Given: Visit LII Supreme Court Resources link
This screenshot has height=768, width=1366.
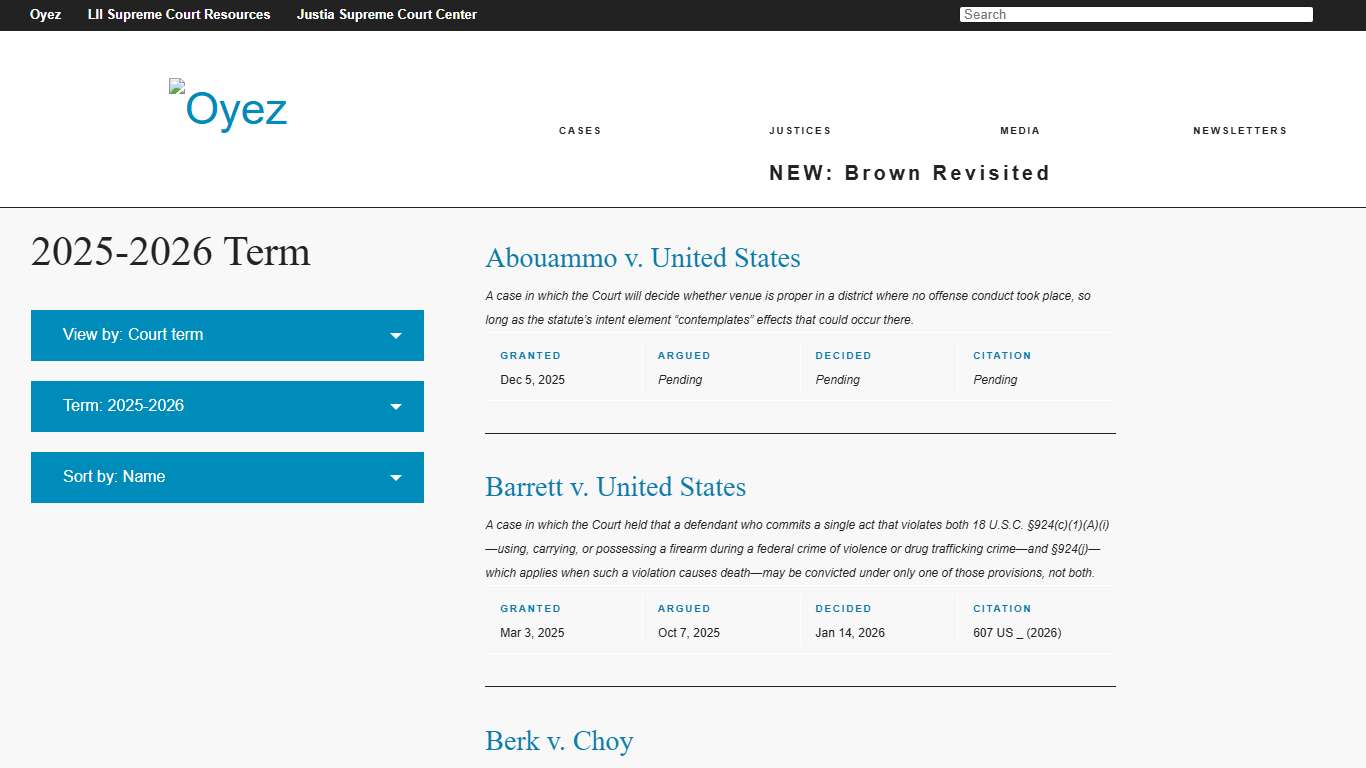Looking at the screenshot, I should 179,15.
